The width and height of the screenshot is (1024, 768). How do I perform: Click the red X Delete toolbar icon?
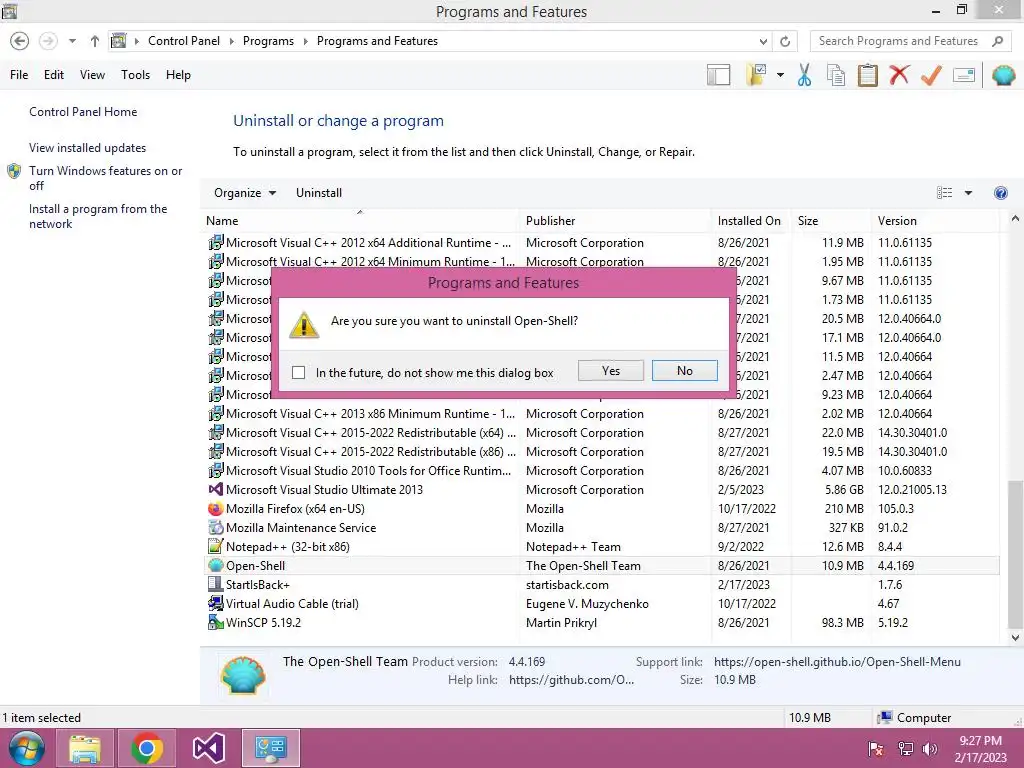(x=899, y=74)
